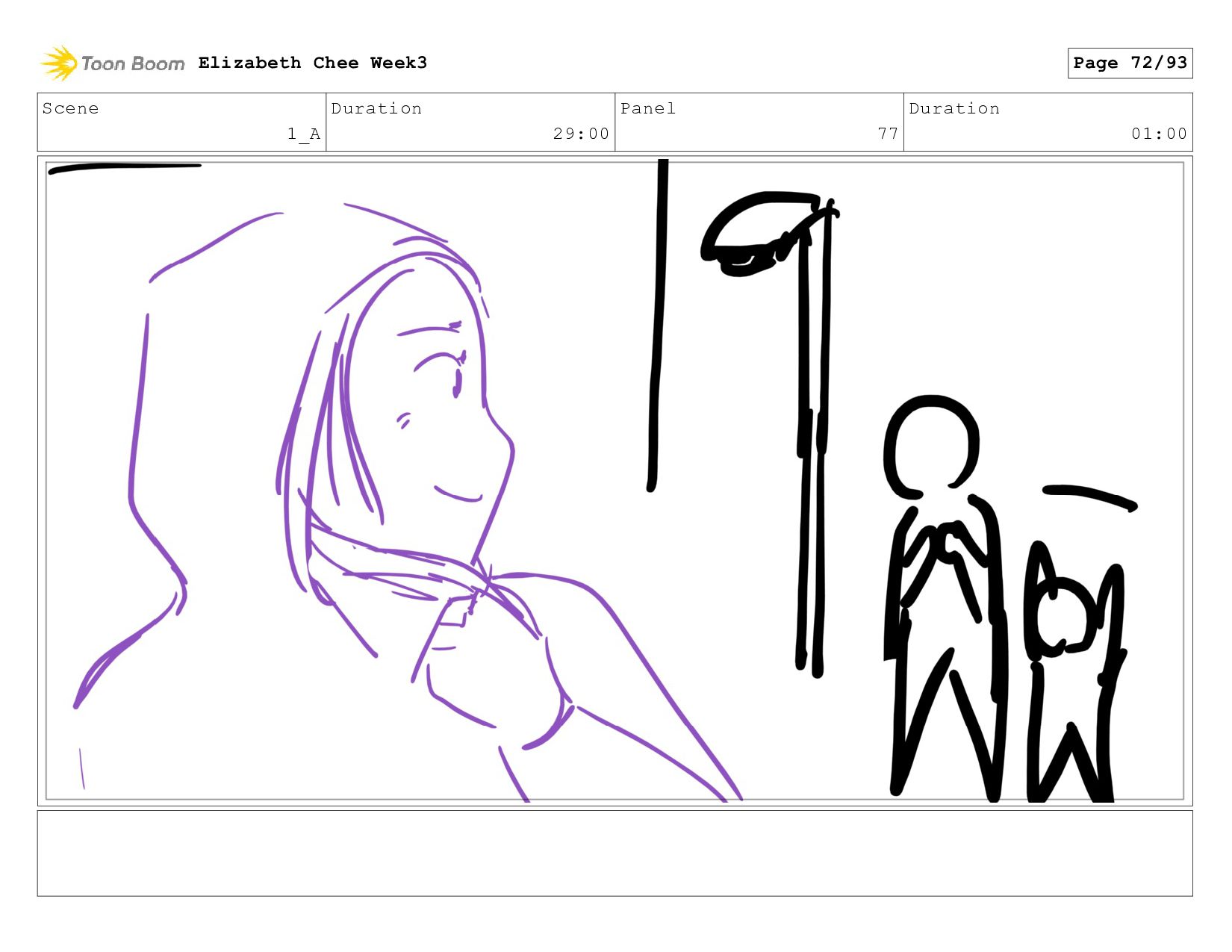
Task: Click the 'Scene' header label
Action: click(x=70, y=108)
